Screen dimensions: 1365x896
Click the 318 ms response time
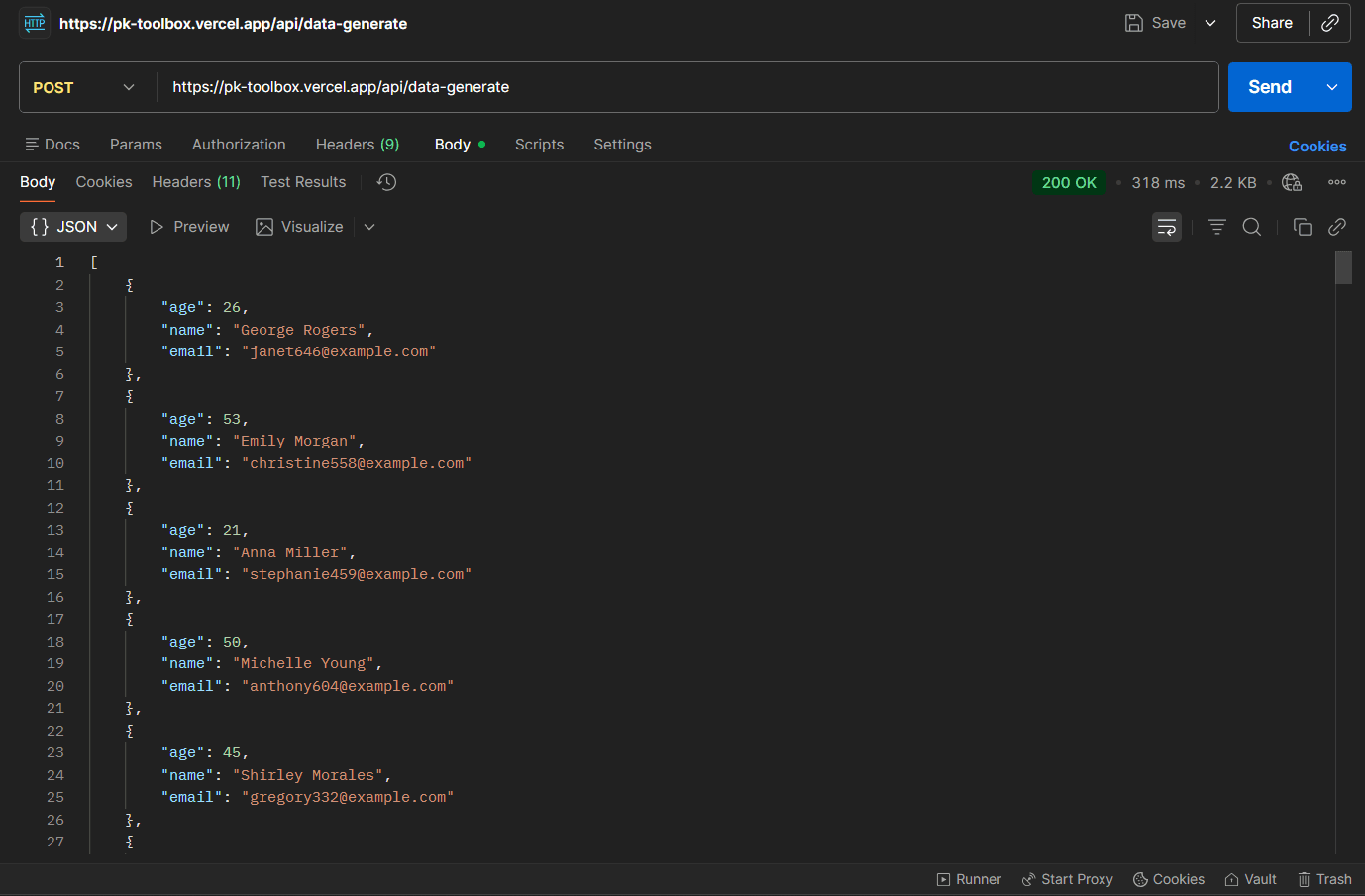point(1158,183)
